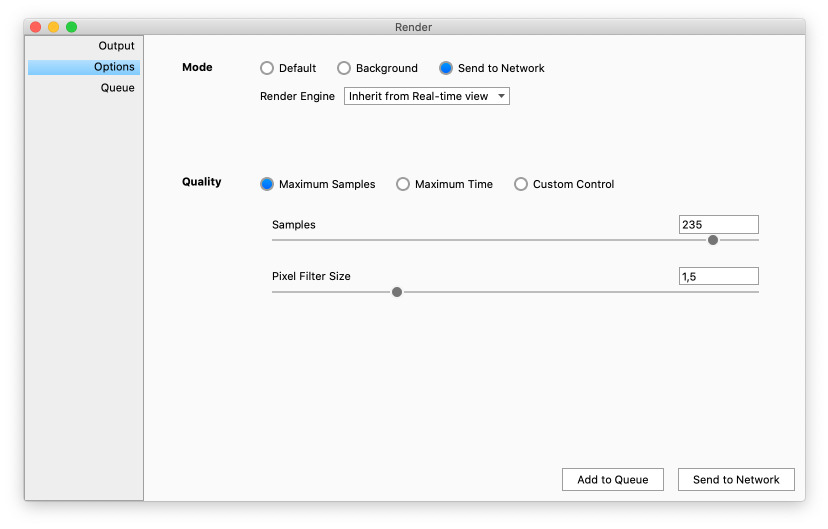Select Maximum Samples quality option
Screen dimensions: 828x529
point(267,184)
